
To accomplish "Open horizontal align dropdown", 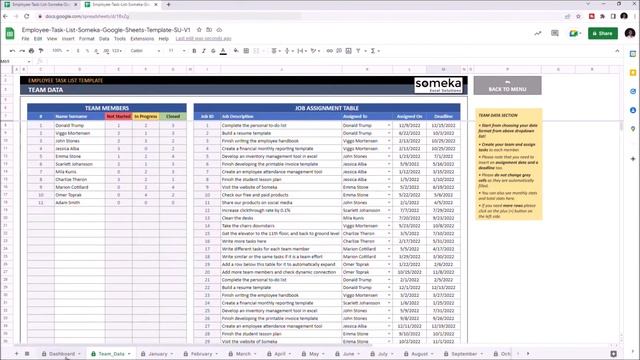I will (276, 51).
